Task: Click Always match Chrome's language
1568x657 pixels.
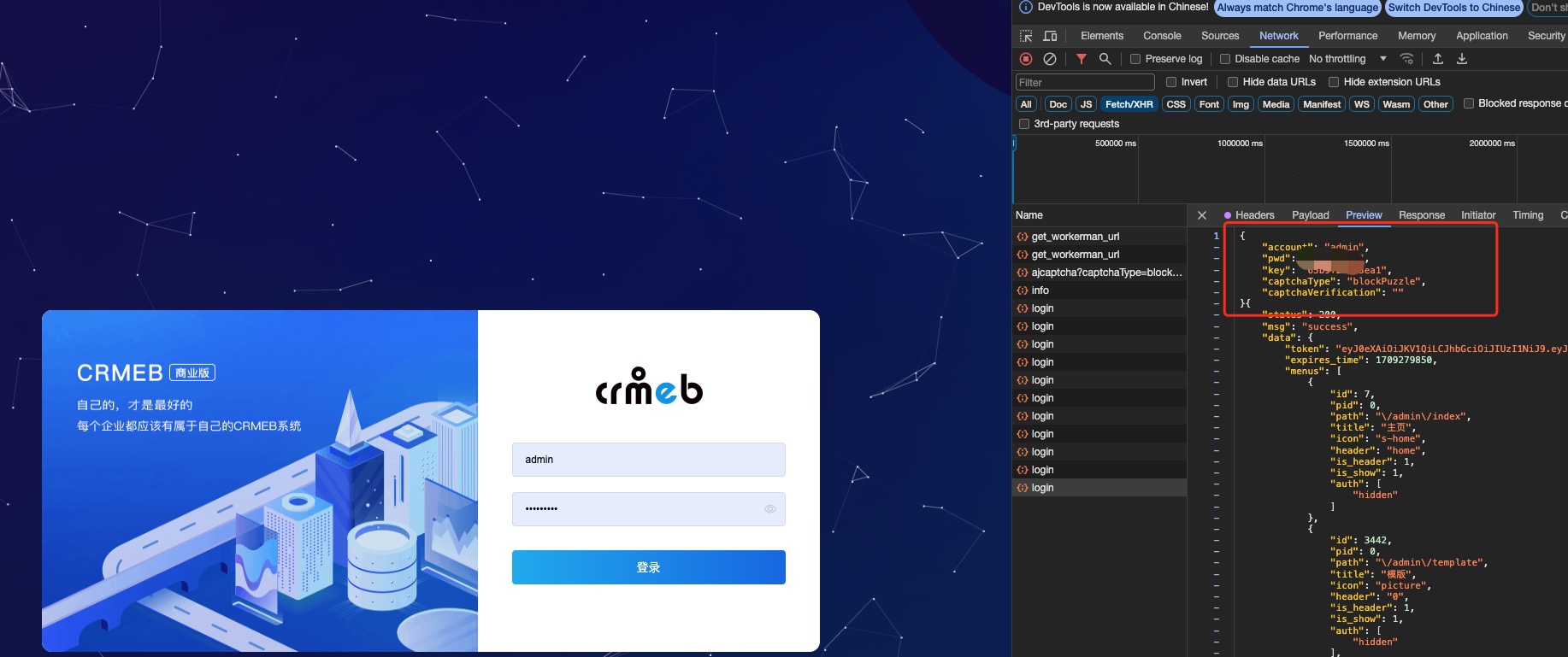Action: coord(1298,8)
